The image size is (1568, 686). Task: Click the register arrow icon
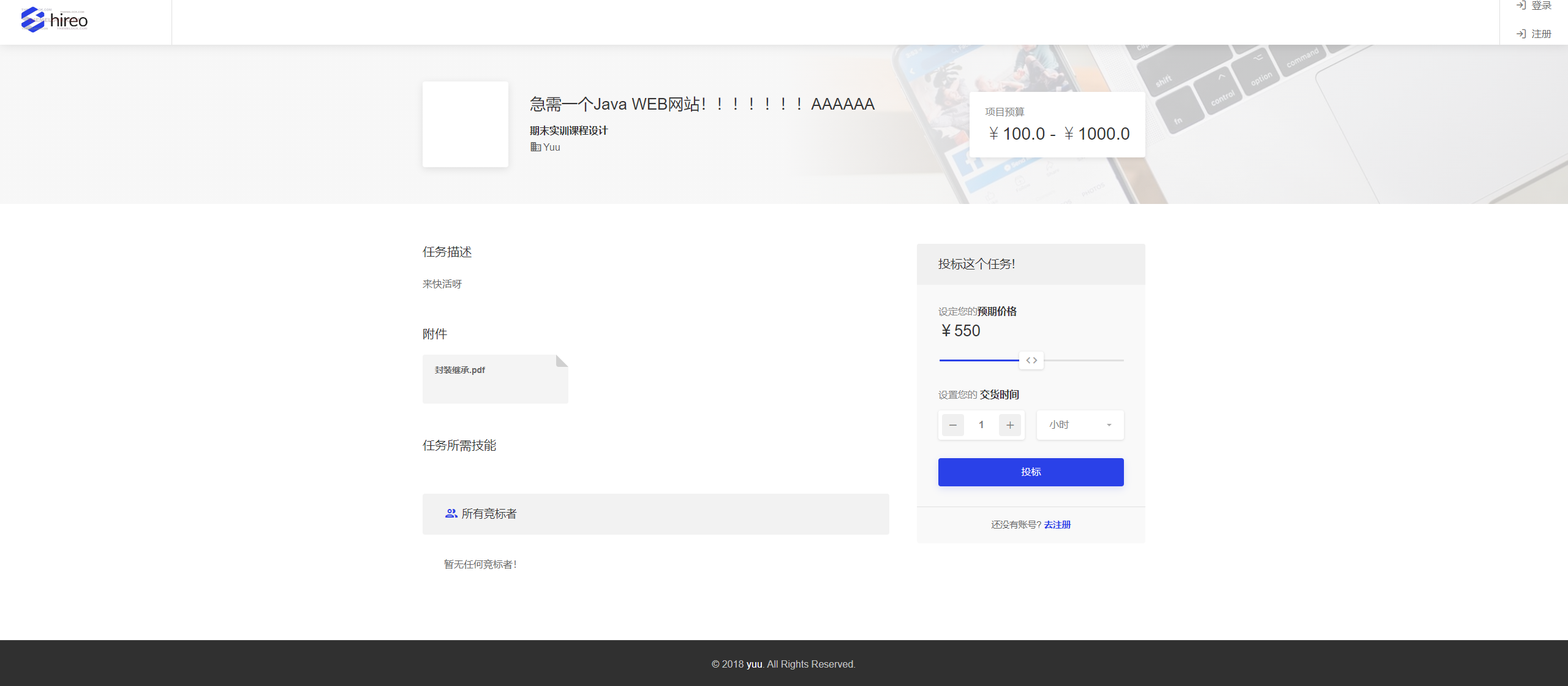[1521, 34]
